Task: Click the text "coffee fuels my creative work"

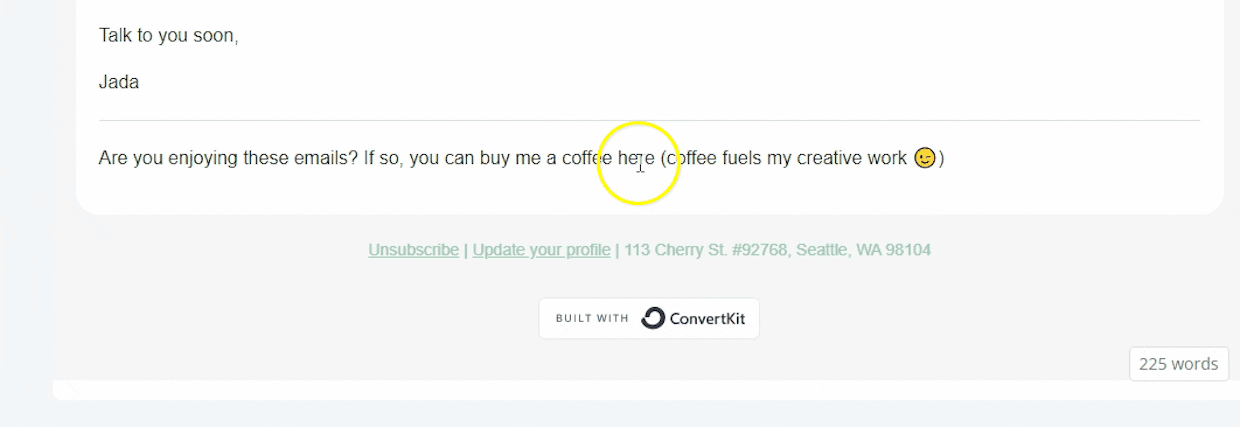Action: pos(787,158)
